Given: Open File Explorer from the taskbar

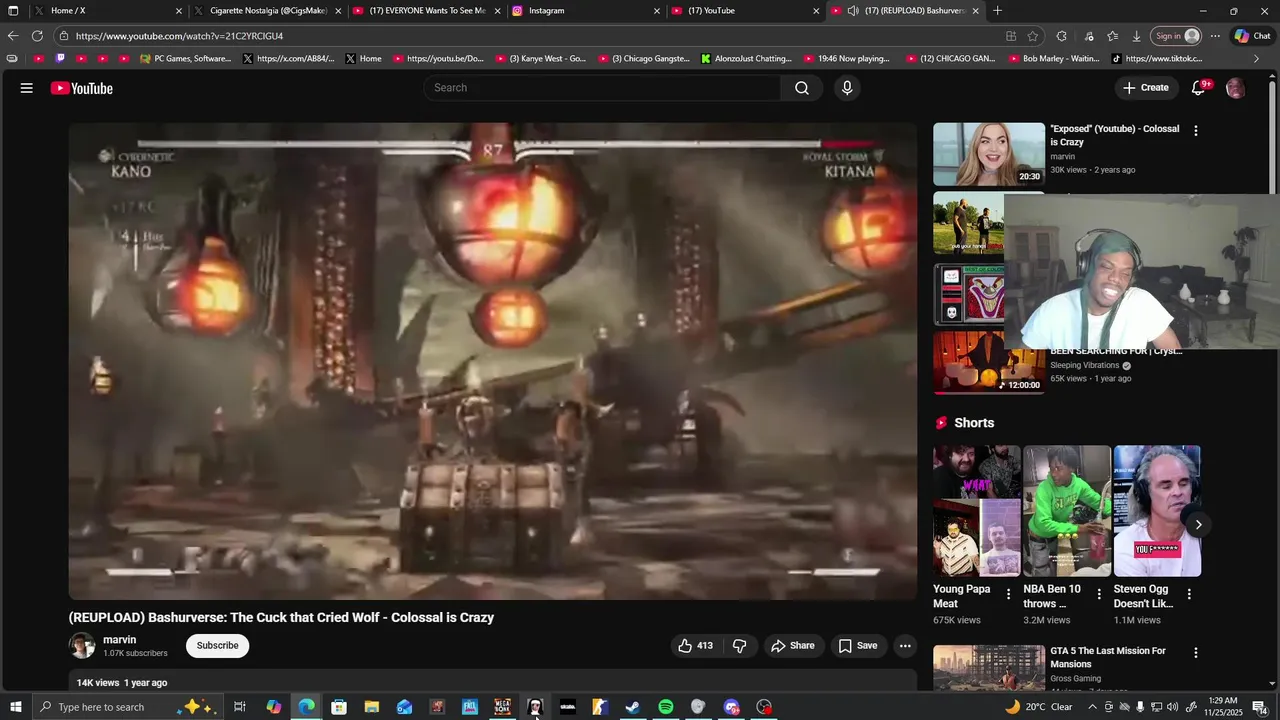Looking at the screenshot, I should (x=372, y=707).
